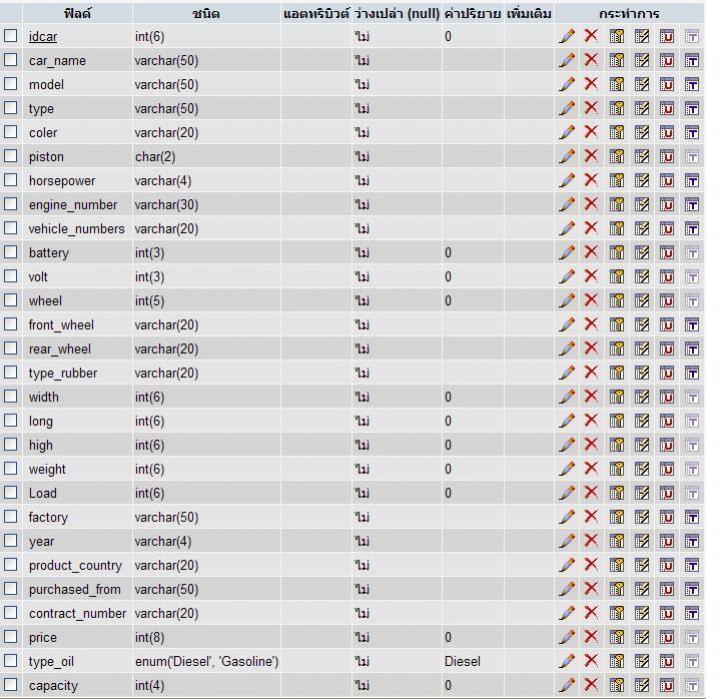This screenshot has width=720, height=699.
Task: Delete the year field with red X
Action: click(x=591, y=541)
